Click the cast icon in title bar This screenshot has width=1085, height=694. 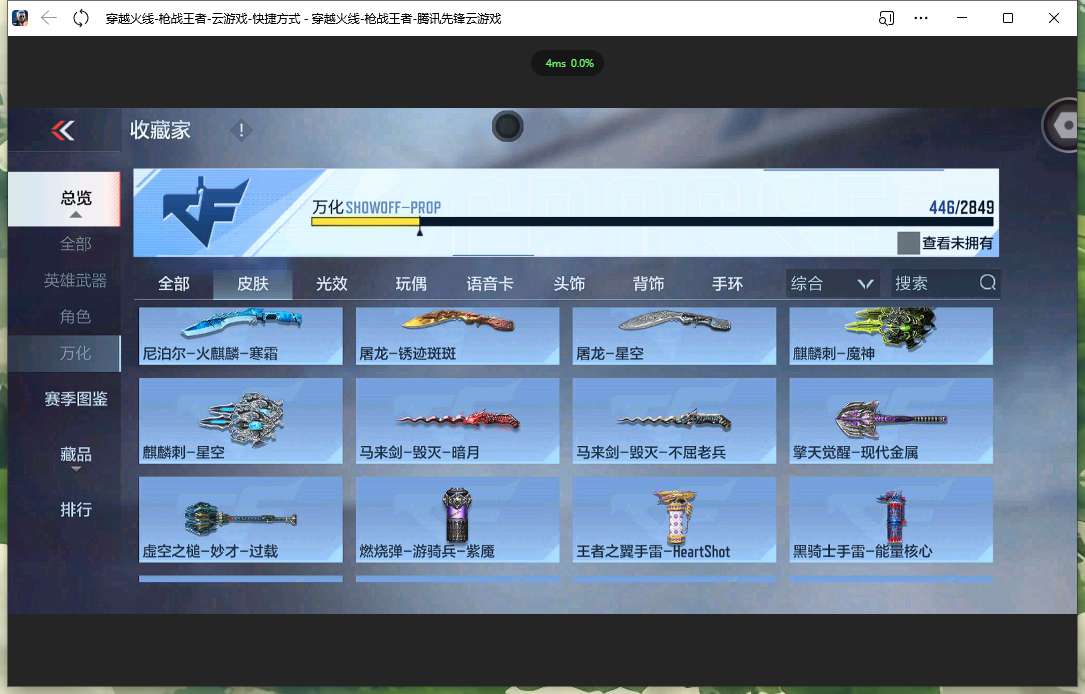[x=886, y=18]
